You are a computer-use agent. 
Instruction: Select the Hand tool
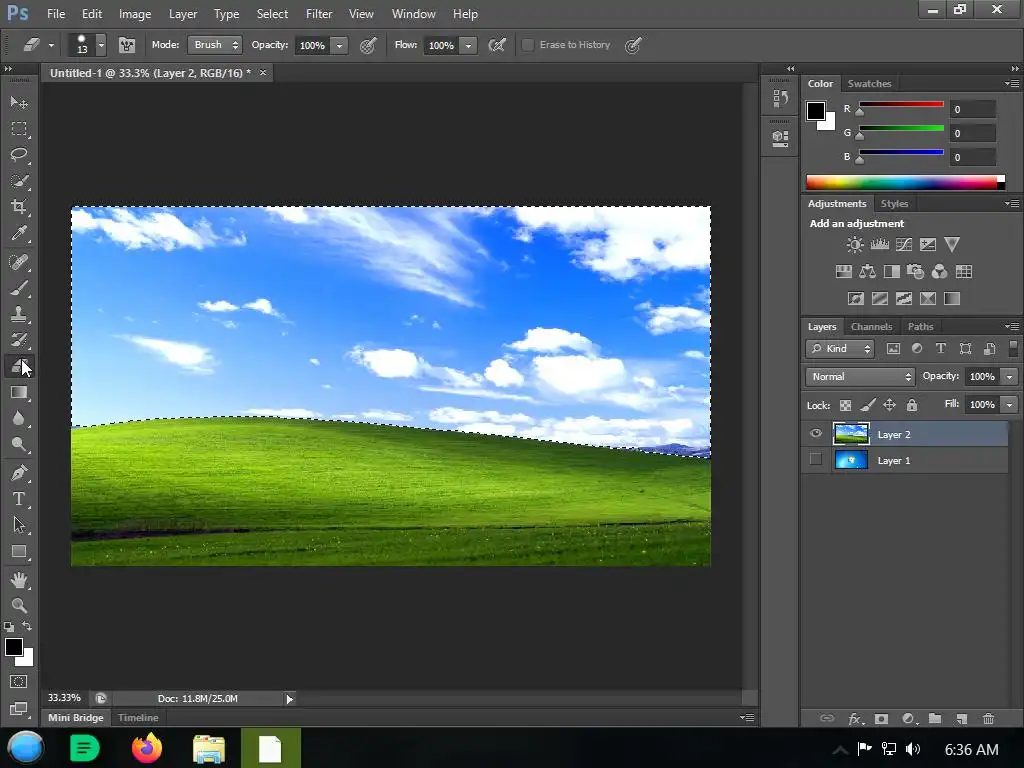pyautogui.click(x=19, y=580)
